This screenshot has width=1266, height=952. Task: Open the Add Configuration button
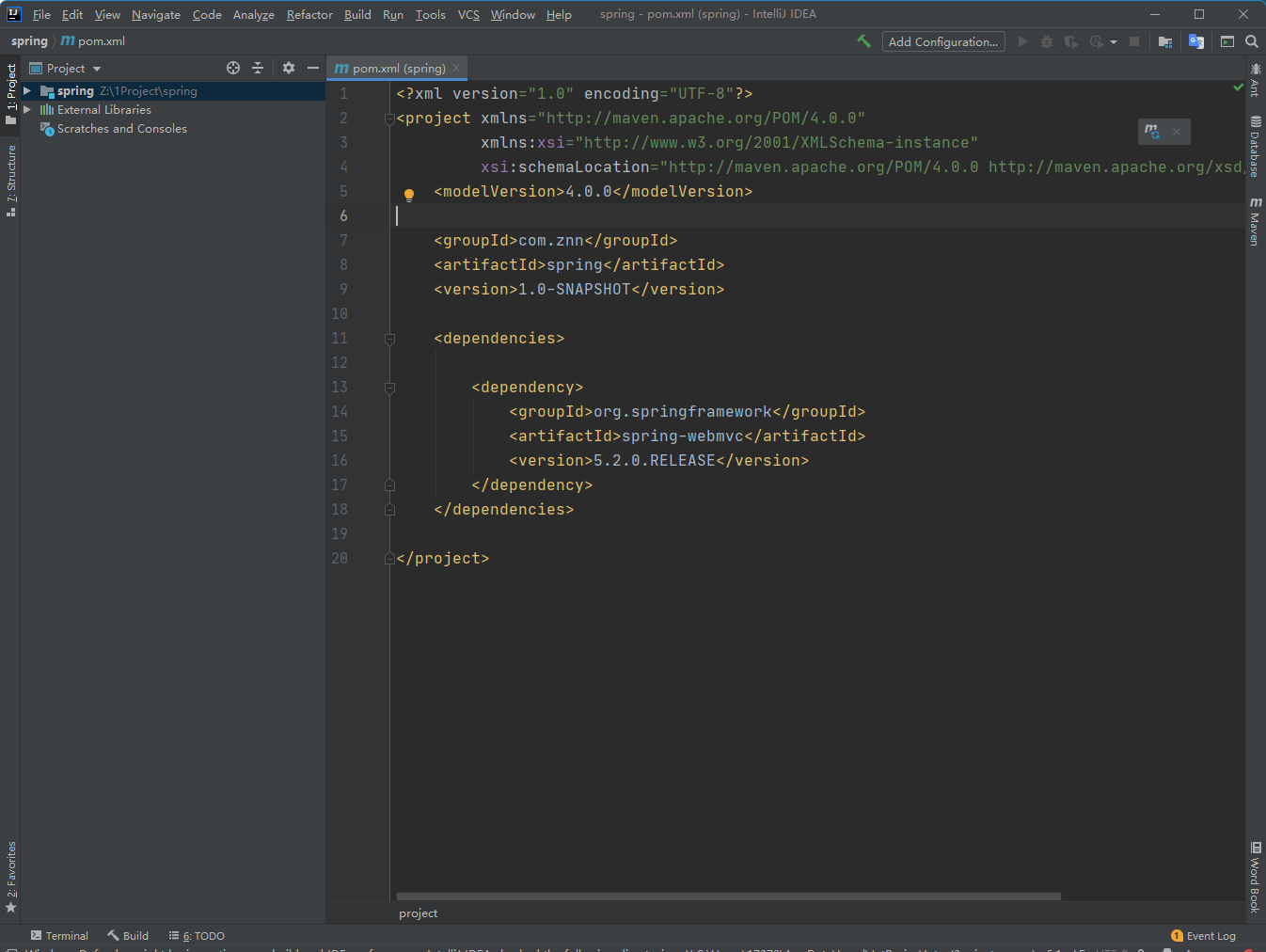click(943, 41)
